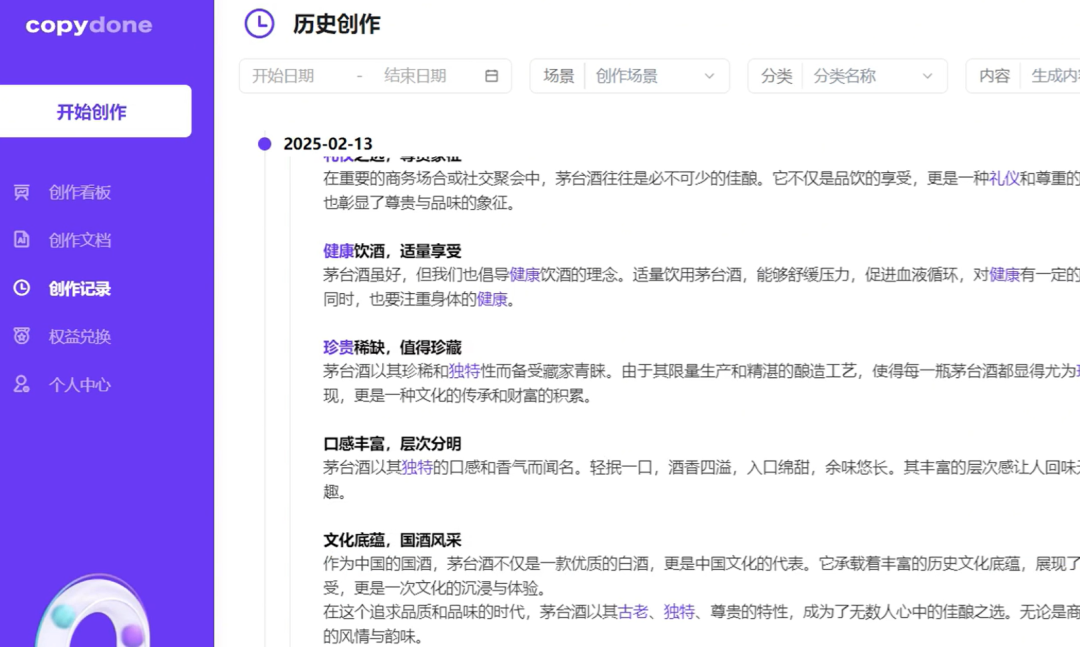Image resolution: width=1080 pixels, height=647 pixels.
Task: Click 健康 link in 倡导健康饮酒的理念
Action: point(524,275)
